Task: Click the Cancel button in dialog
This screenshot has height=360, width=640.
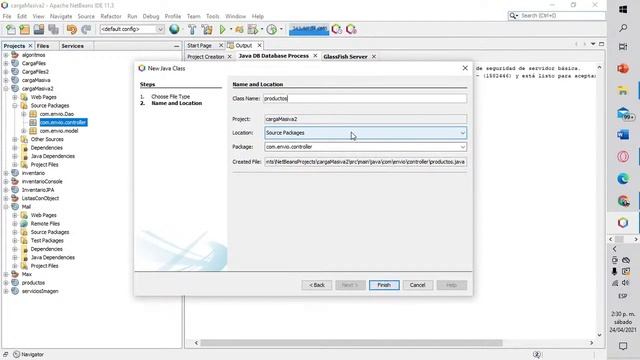Action: [x=417, y=285]
